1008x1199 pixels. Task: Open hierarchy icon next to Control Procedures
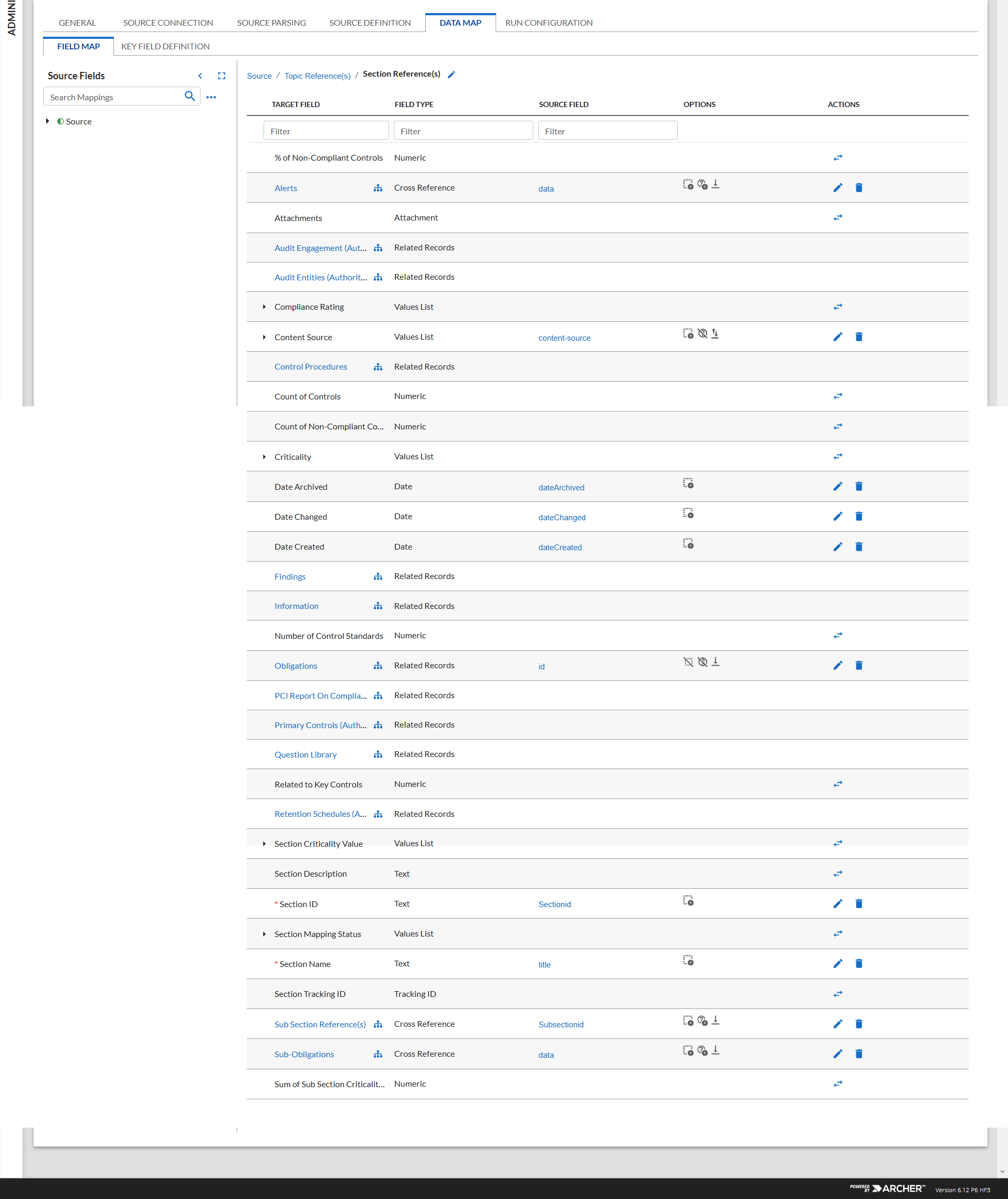click(x=377, y=367)
